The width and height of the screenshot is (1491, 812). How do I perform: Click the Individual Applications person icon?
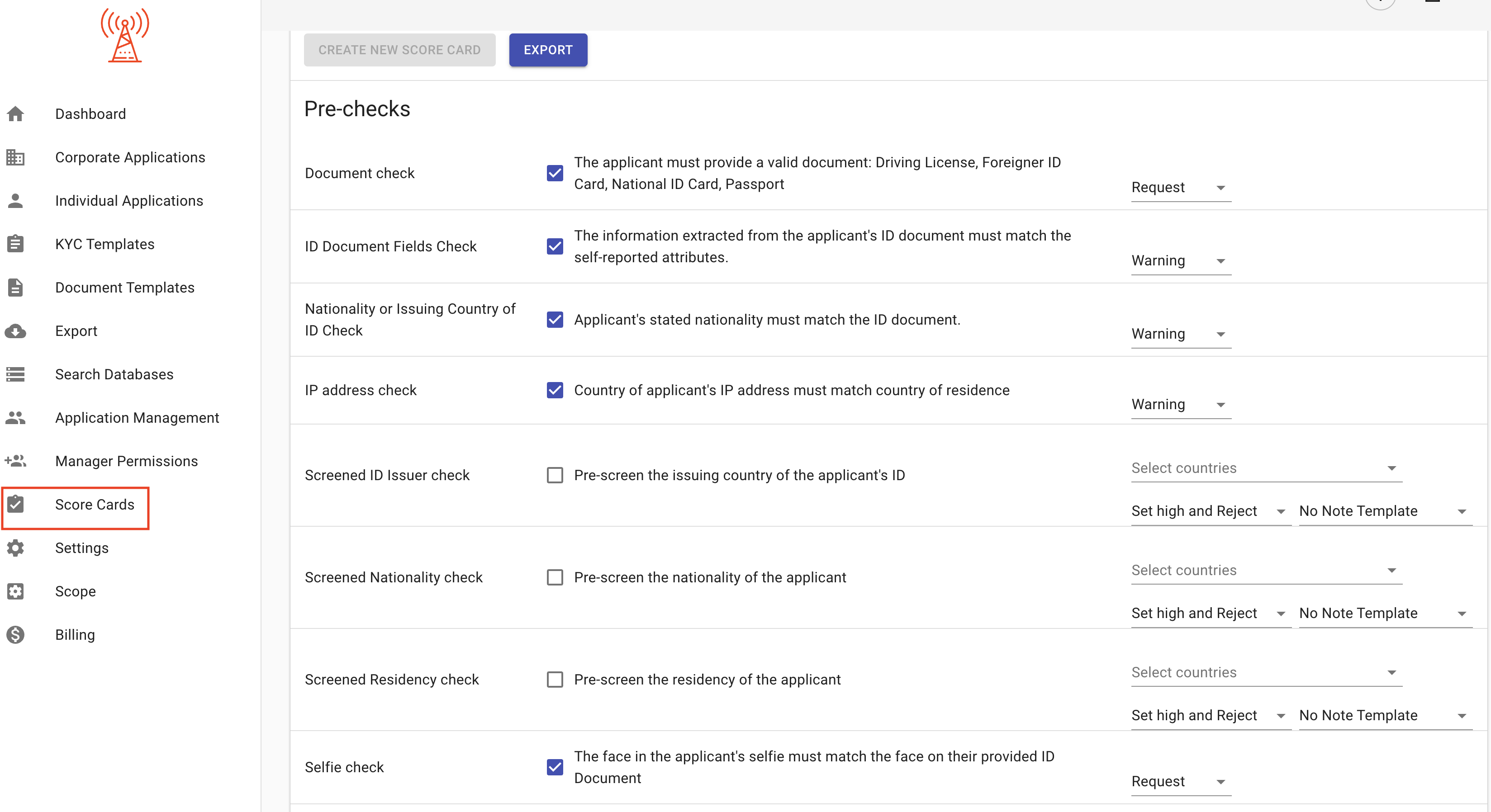(16, 201)
